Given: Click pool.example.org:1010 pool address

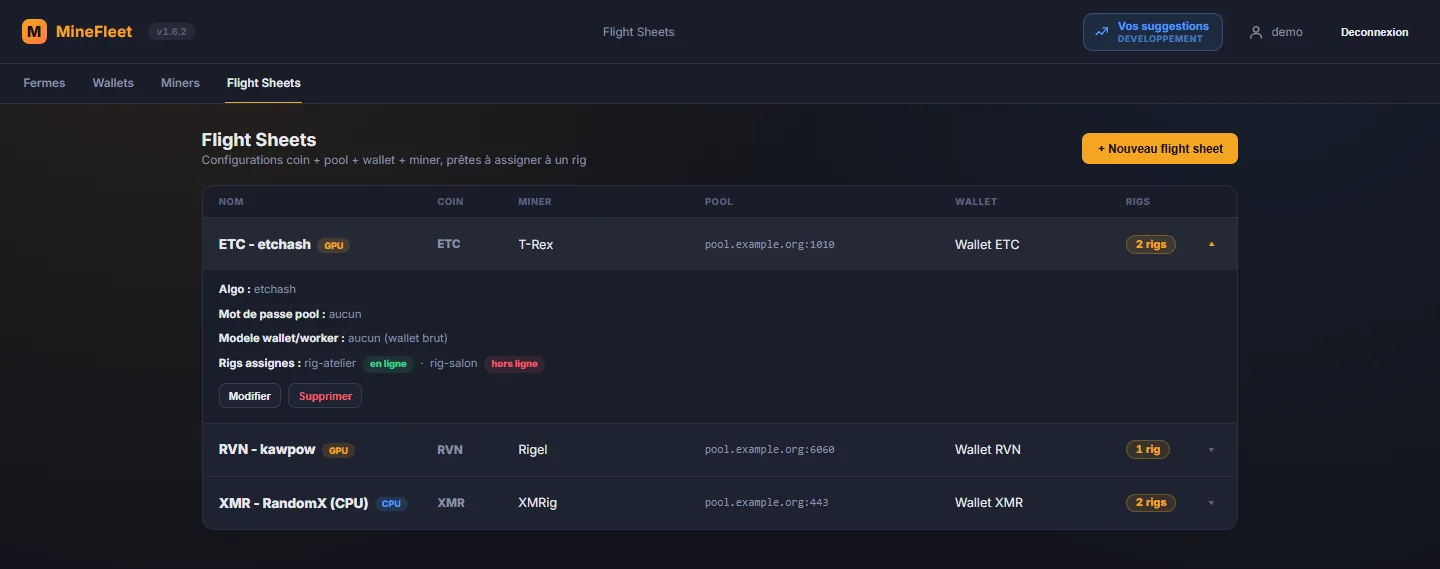Looking at the screenshot, I should 770,245.
